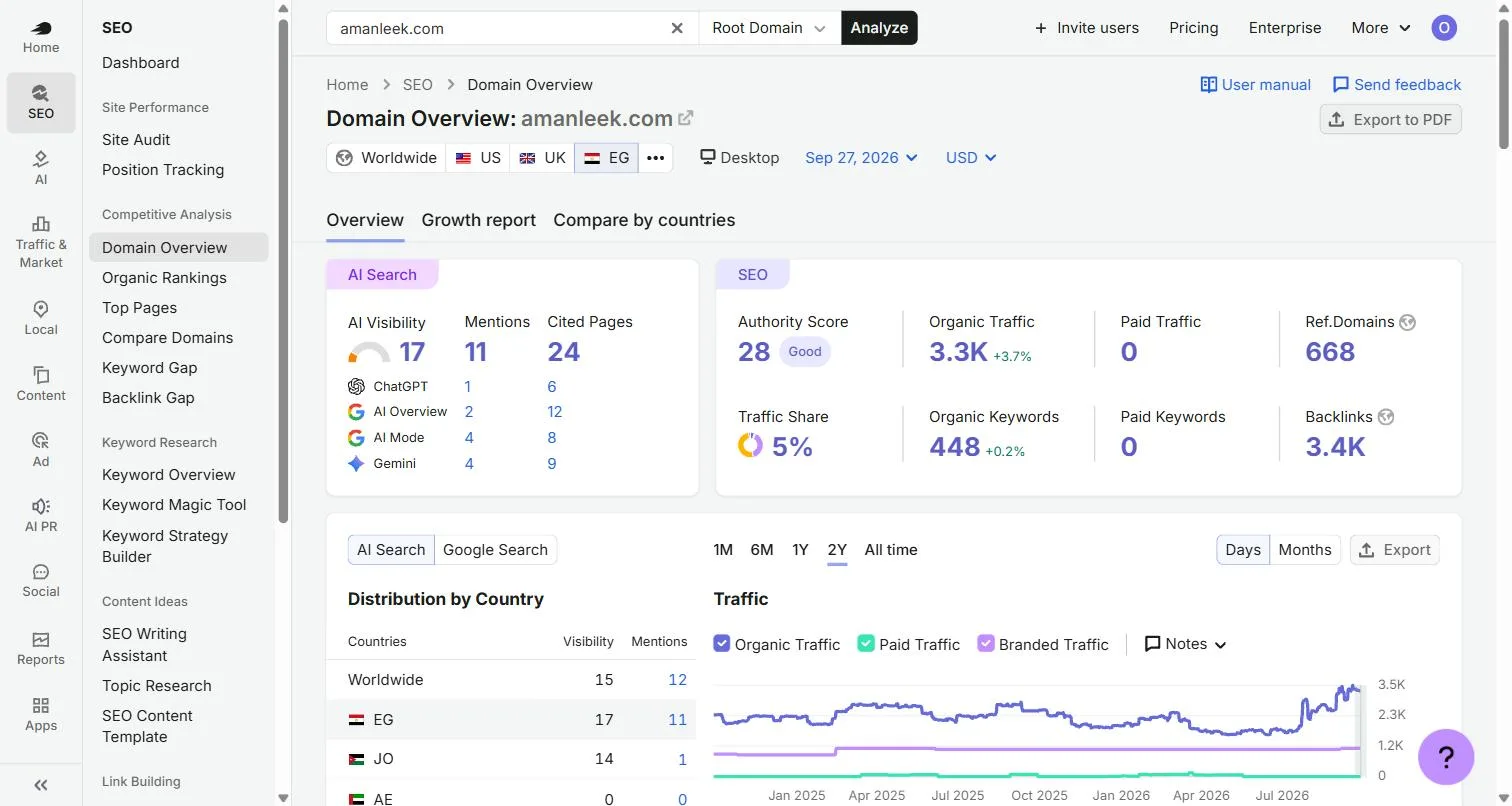Select the EG row in country distribution

pos(511,719)
